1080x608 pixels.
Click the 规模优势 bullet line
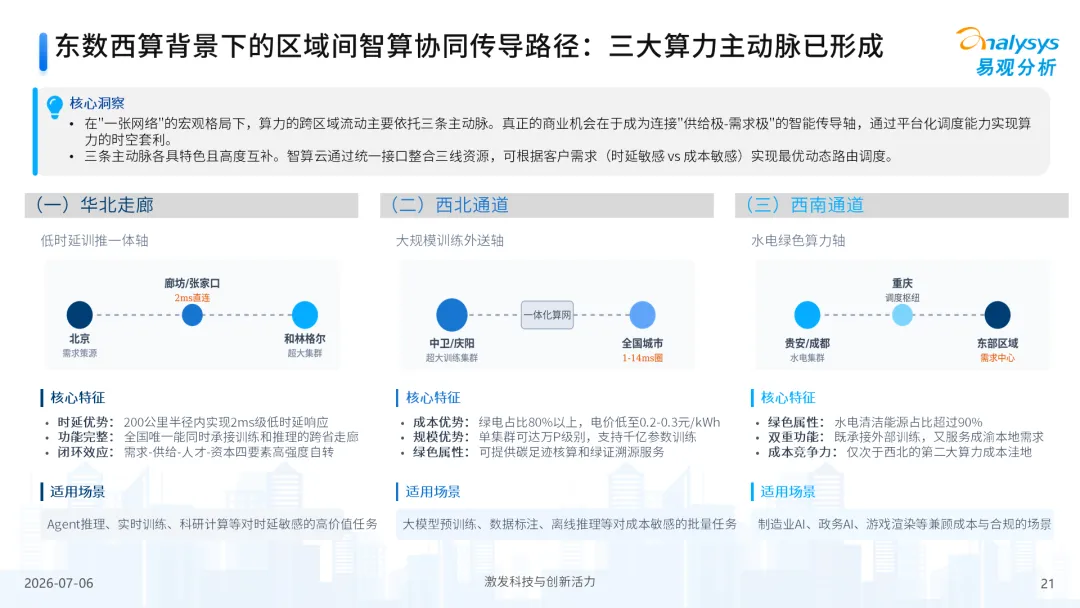(x=554, y=437)
